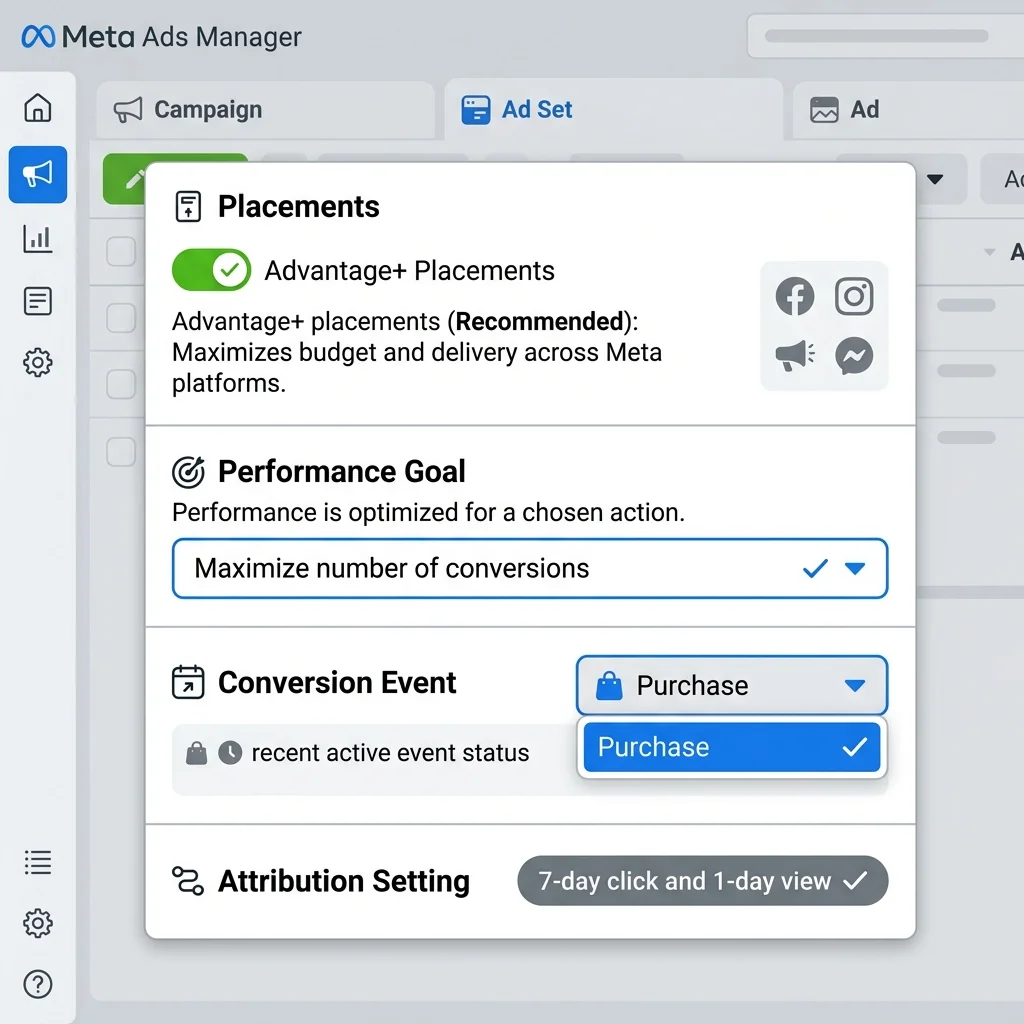Click the Performance Goal dropdown arrow
The width and height of the screenshot is (1024, 1024).
[x=855, y=569]
